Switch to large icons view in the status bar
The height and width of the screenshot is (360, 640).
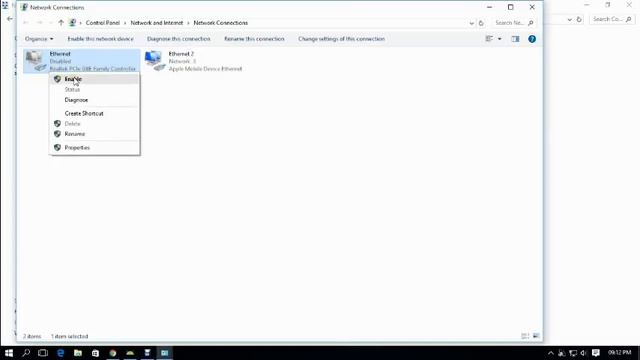[536, 336]
